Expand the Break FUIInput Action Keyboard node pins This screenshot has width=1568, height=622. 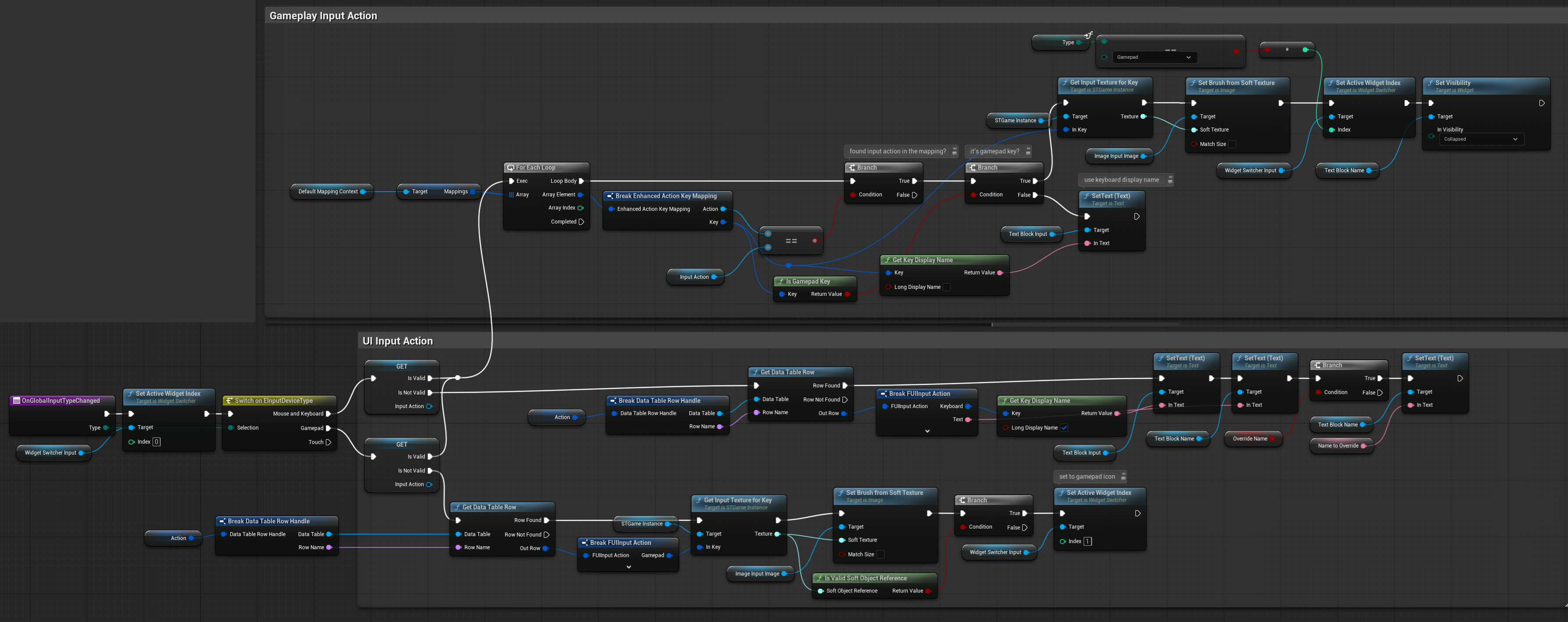tap(927, 431)
